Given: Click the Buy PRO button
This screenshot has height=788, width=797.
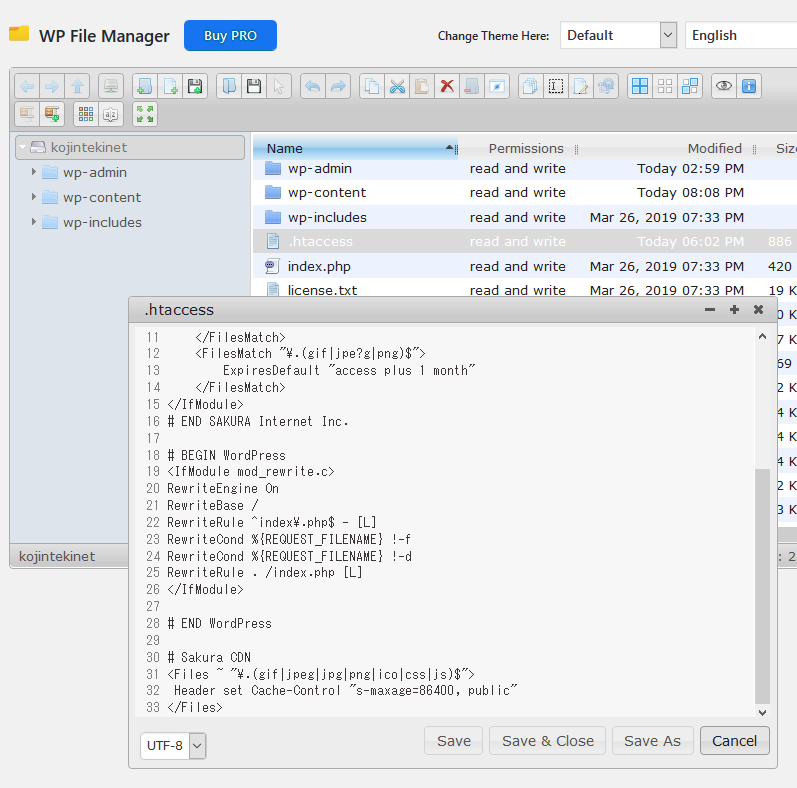Looking at the screenshot, I should pyautogui.click(x=230, y=36).
